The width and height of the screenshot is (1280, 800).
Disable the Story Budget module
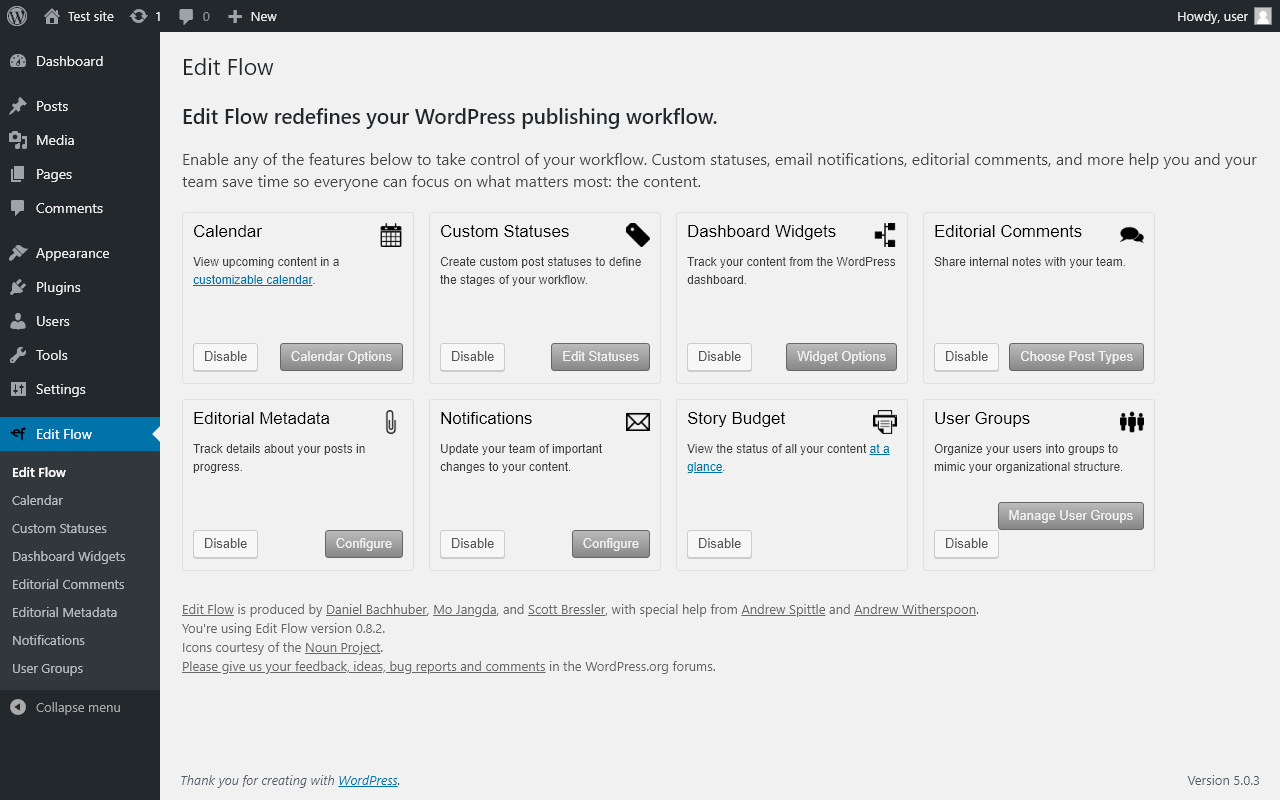(720, 544)
